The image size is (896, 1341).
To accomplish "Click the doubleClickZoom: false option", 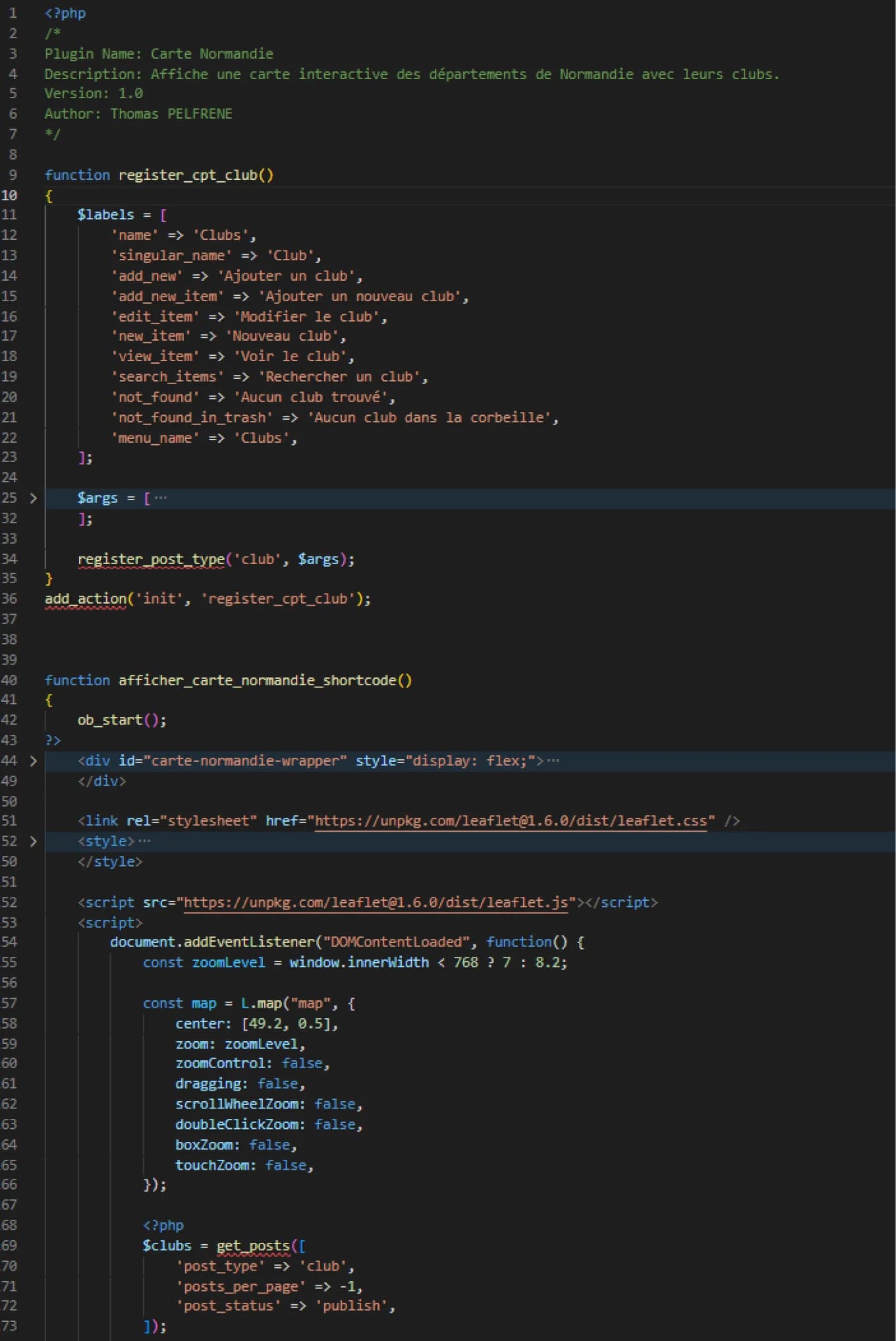I will (269, 1125).
